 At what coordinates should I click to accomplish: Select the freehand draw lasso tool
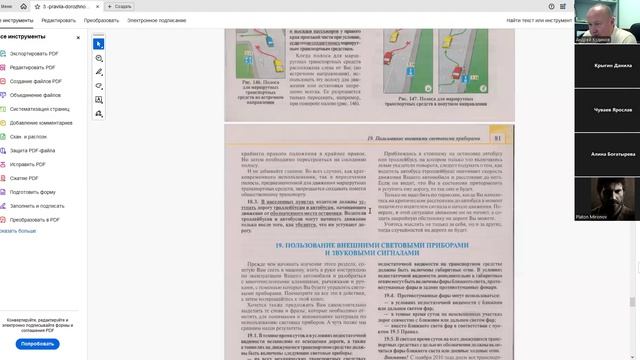(x=98, y=86)
